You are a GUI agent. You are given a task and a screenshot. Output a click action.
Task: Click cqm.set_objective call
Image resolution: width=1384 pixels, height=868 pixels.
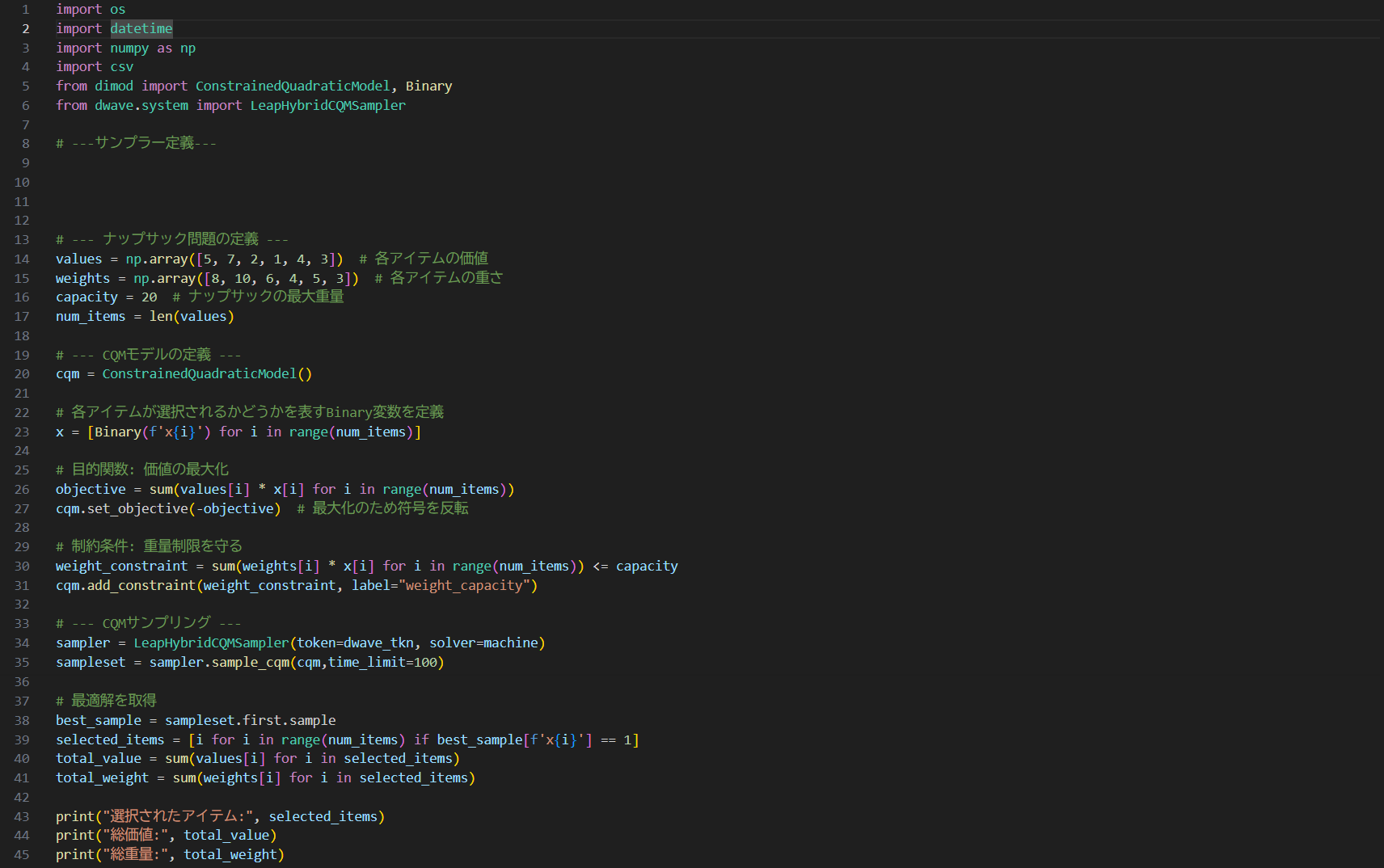pos(121,509)
